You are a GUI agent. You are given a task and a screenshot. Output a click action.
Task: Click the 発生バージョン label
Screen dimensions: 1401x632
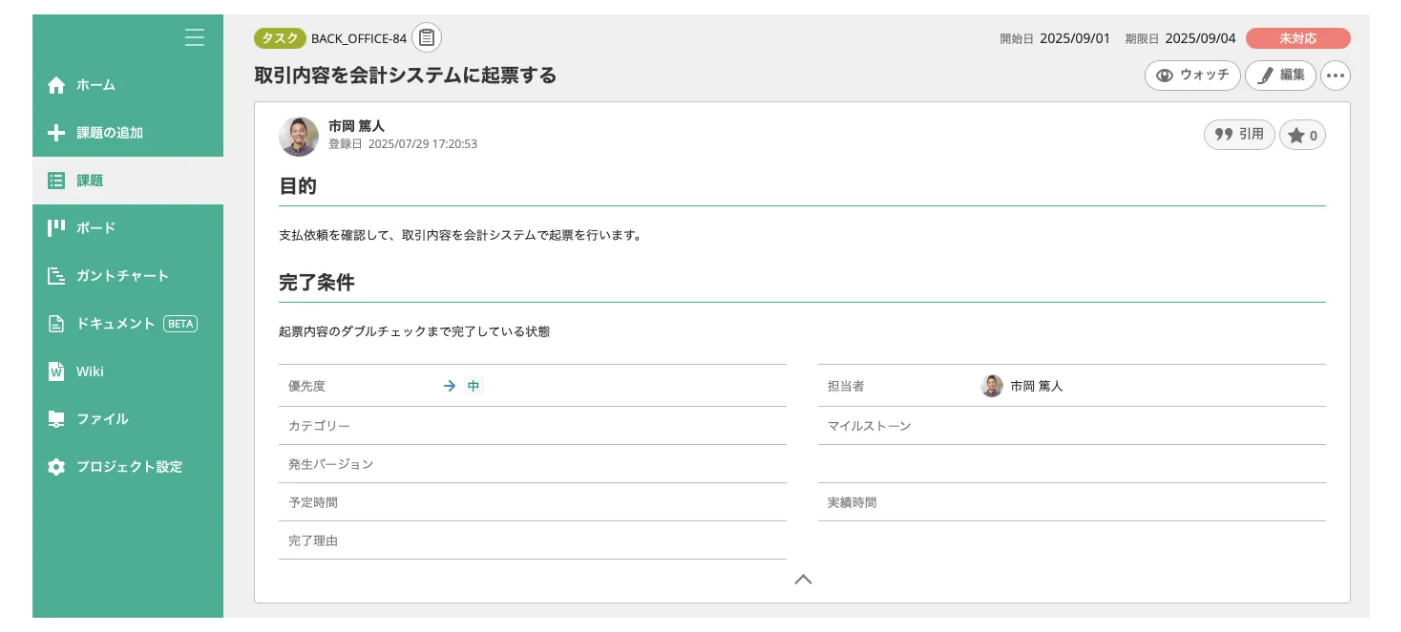coord(331,464)
